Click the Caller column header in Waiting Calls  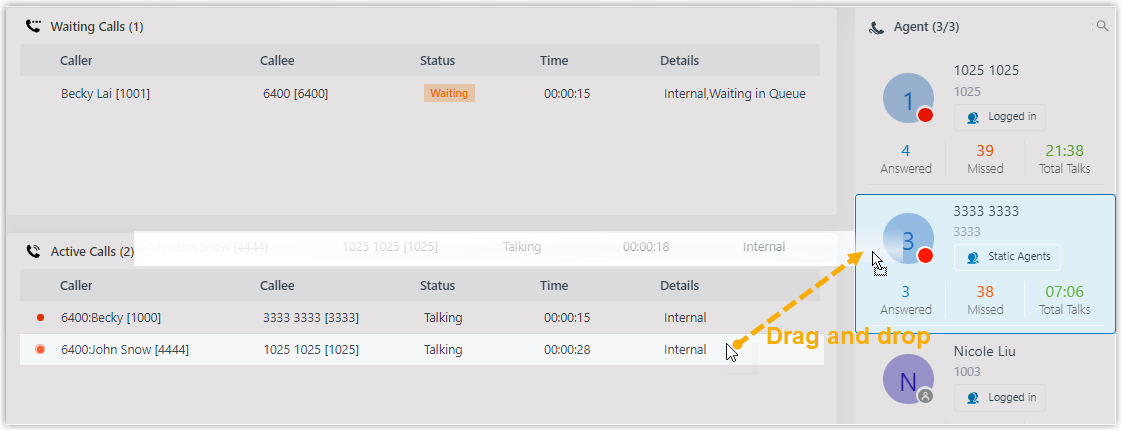[76, 61]
